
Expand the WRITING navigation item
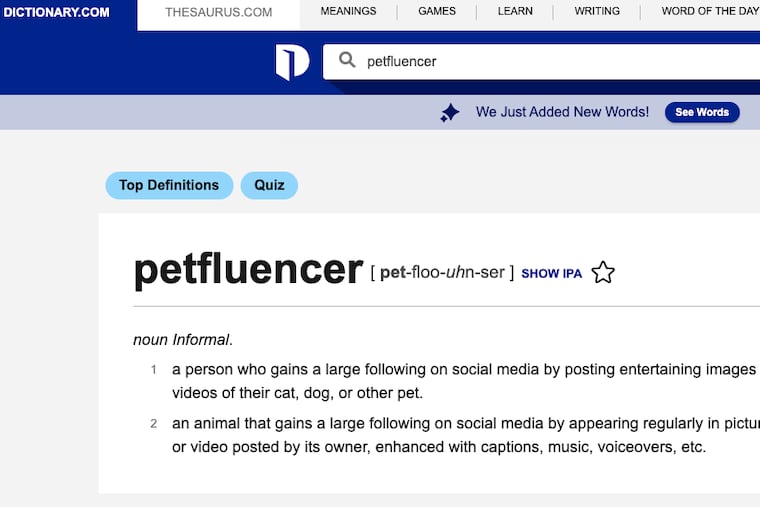coord(597,12)
